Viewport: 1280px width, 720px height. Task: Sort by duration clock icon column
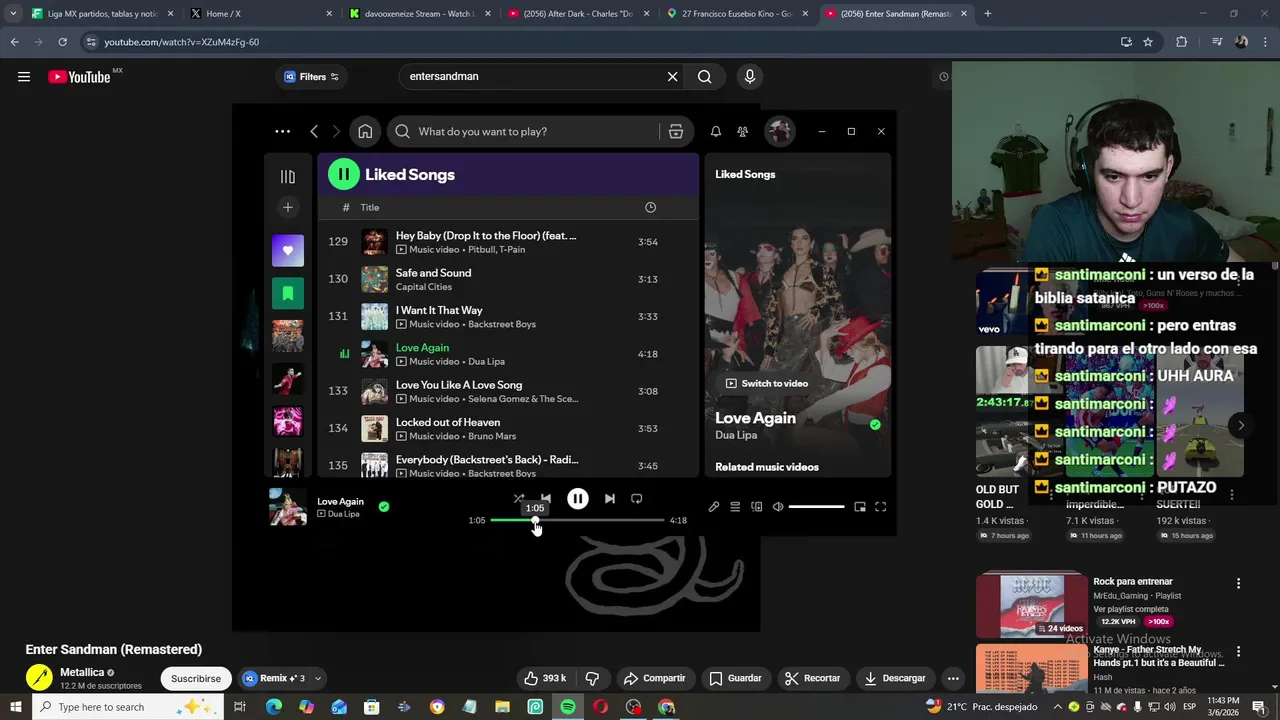[x=651, y=207]
